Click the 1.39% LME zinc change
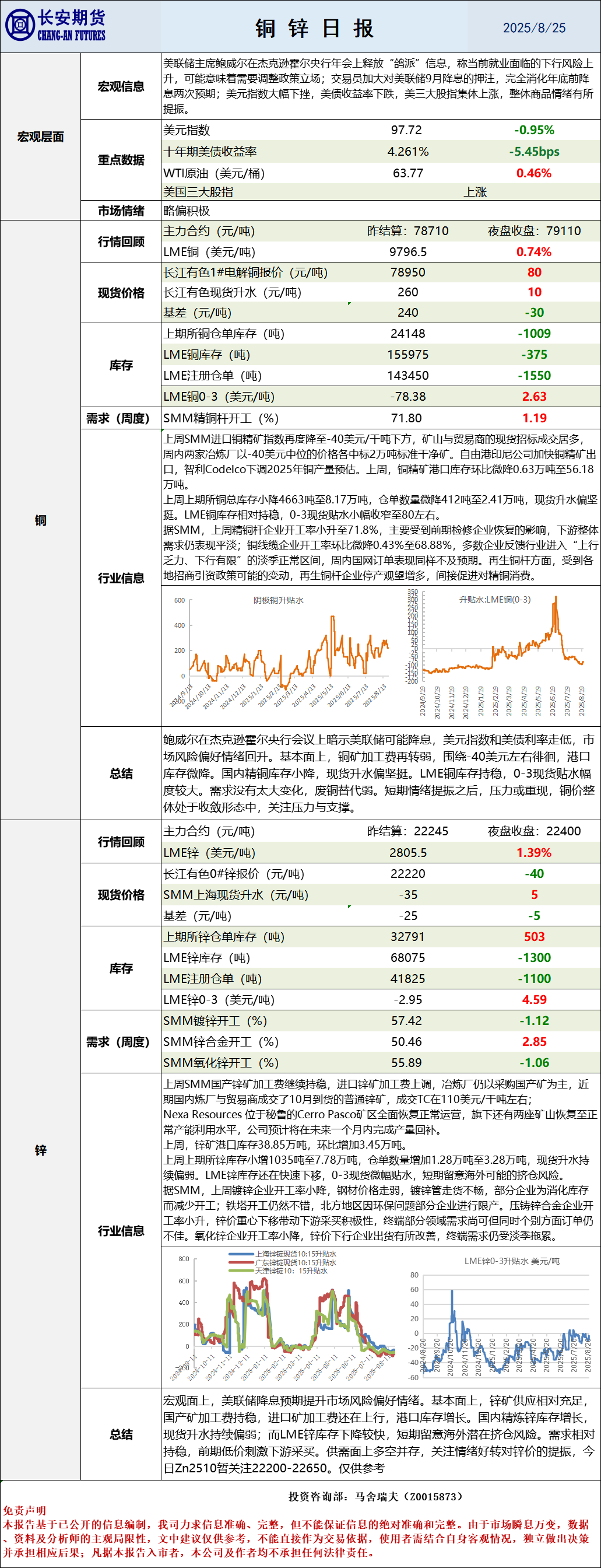This screenshot has width=601, height=1568. (534, 852)
